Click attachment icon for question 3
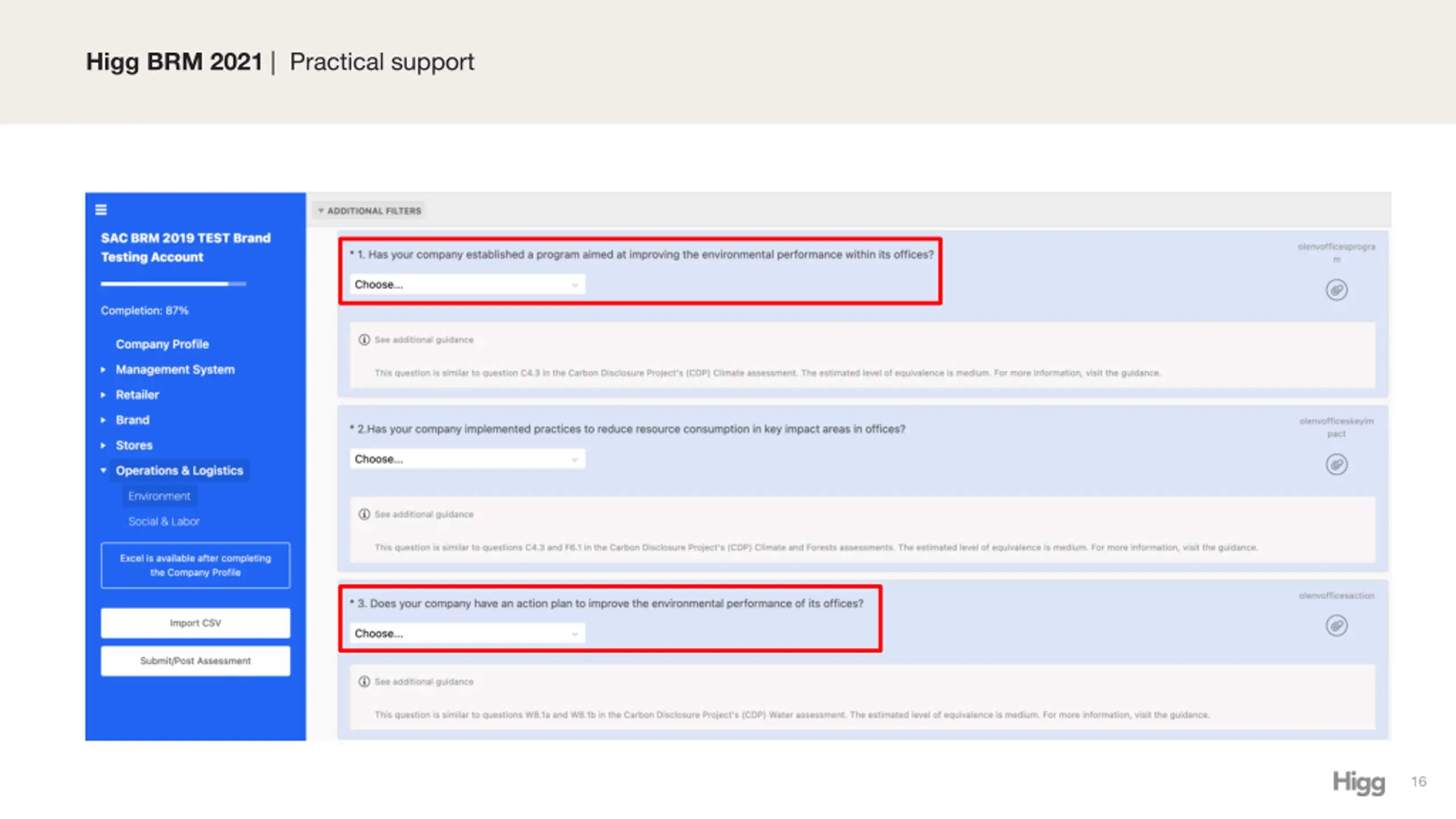 click(1337, 626)
